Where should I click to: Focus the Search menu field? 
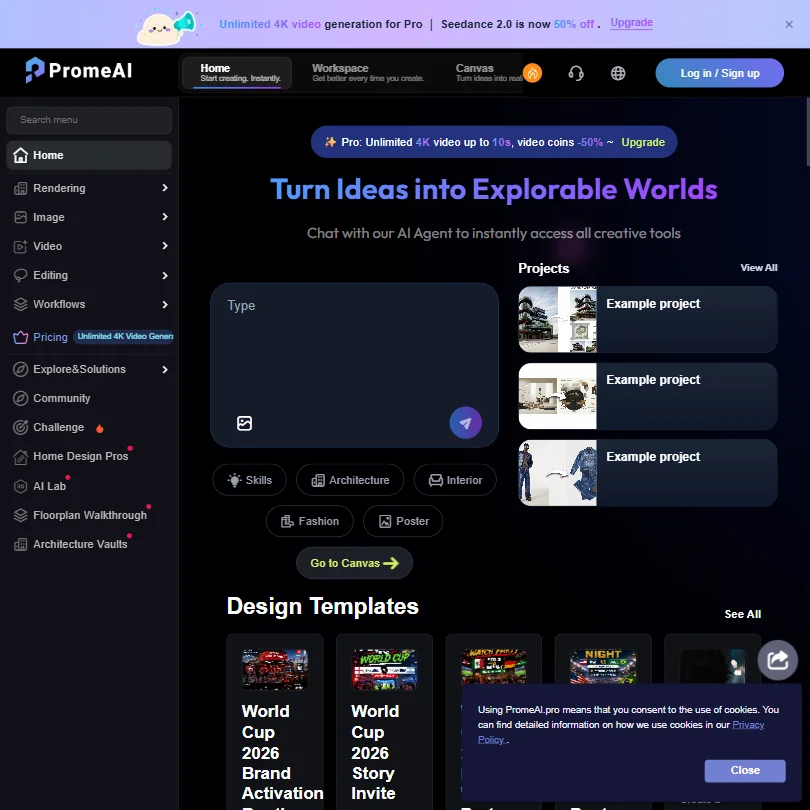pos(89,120)
